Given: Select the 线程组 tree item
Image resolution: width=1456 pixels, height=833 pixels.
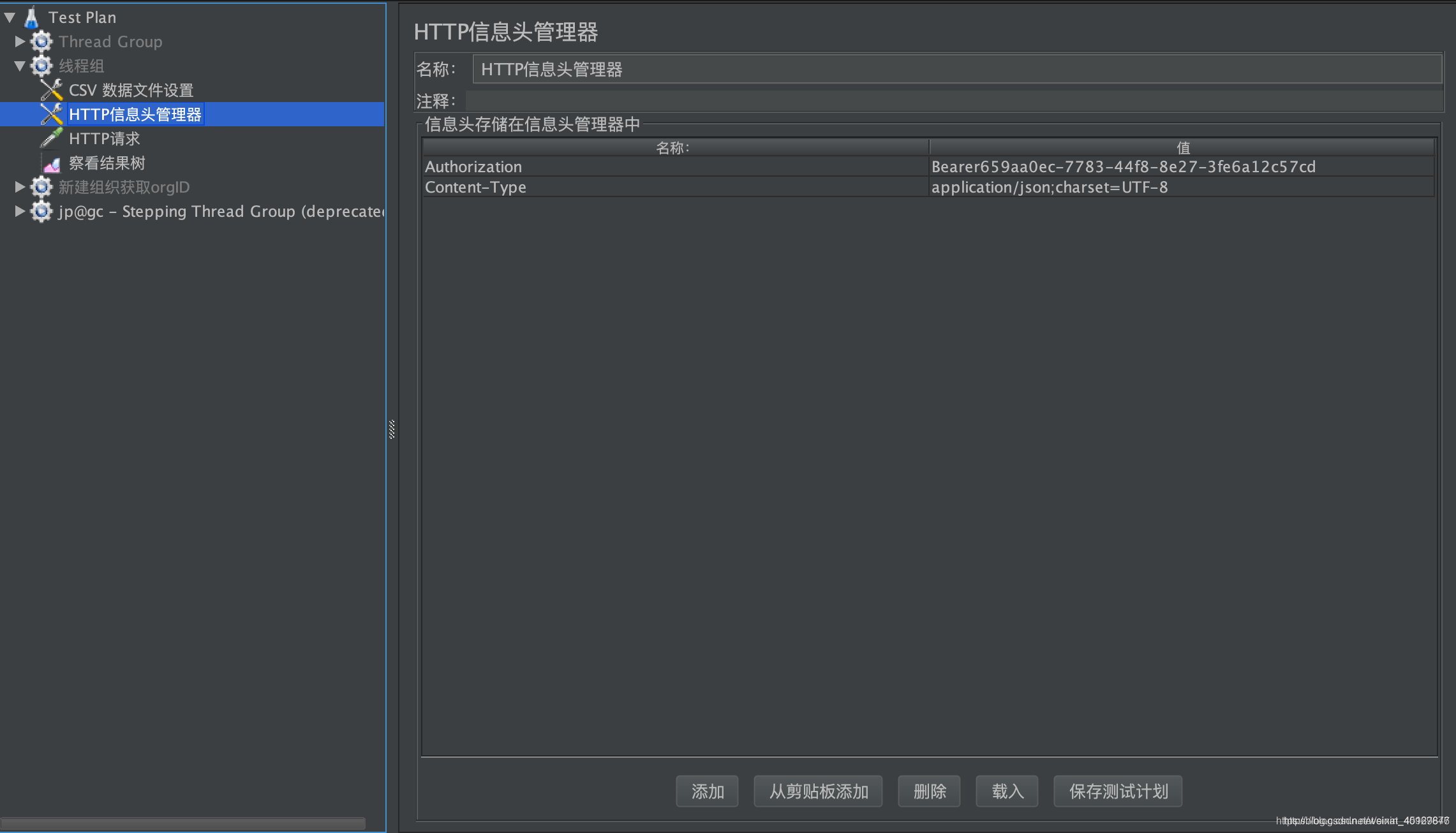Looking at the screenshot, I should (81, 66).
